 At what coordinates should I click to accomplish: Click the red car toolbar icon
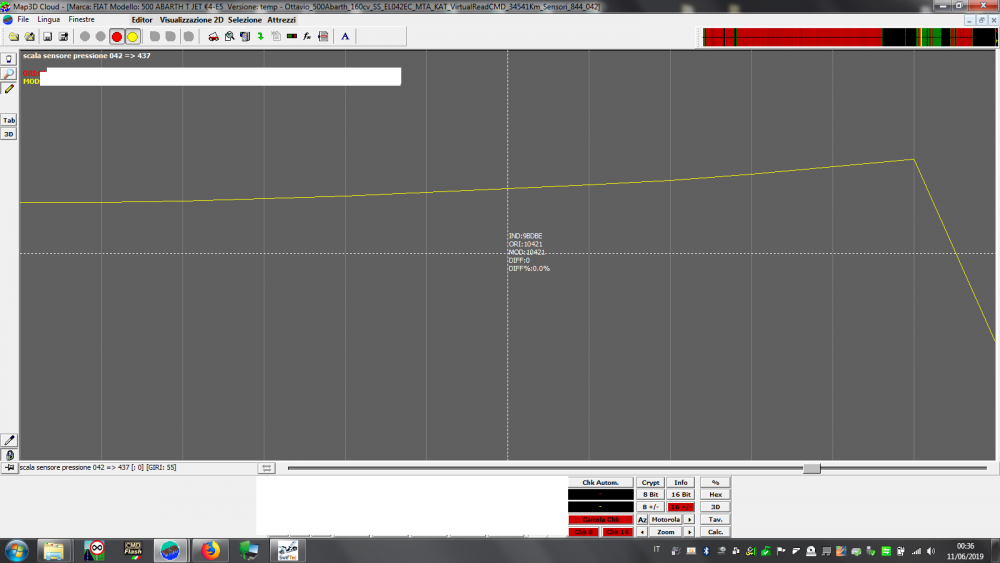tap(214, 36)
